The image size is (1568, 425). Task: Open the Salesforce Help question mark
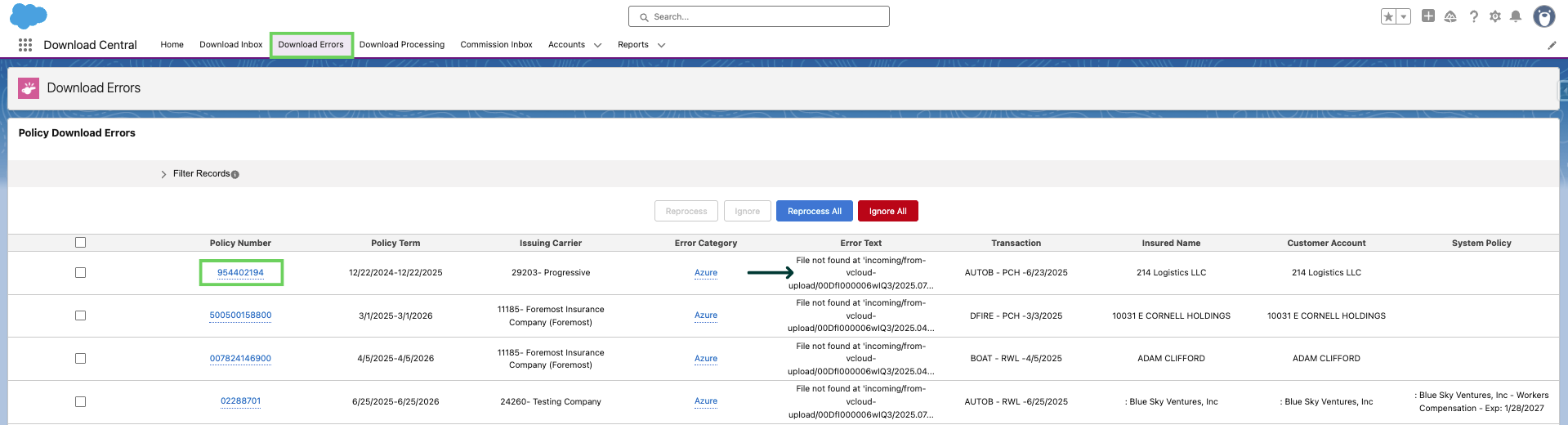click(x=1474, y=16)
